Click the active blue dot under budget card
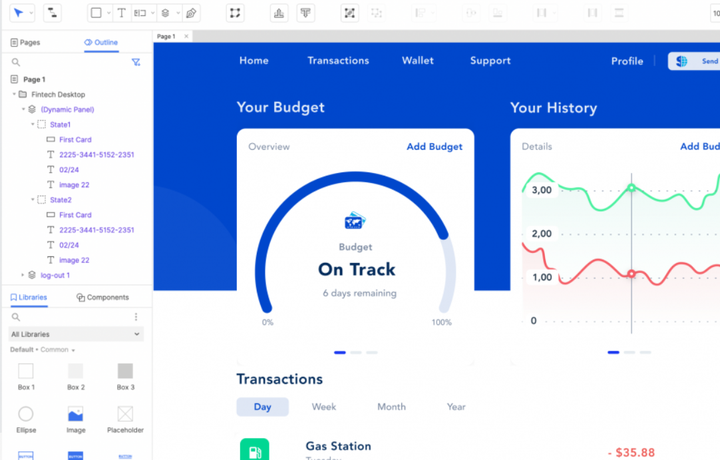 [x=340, y=353]
